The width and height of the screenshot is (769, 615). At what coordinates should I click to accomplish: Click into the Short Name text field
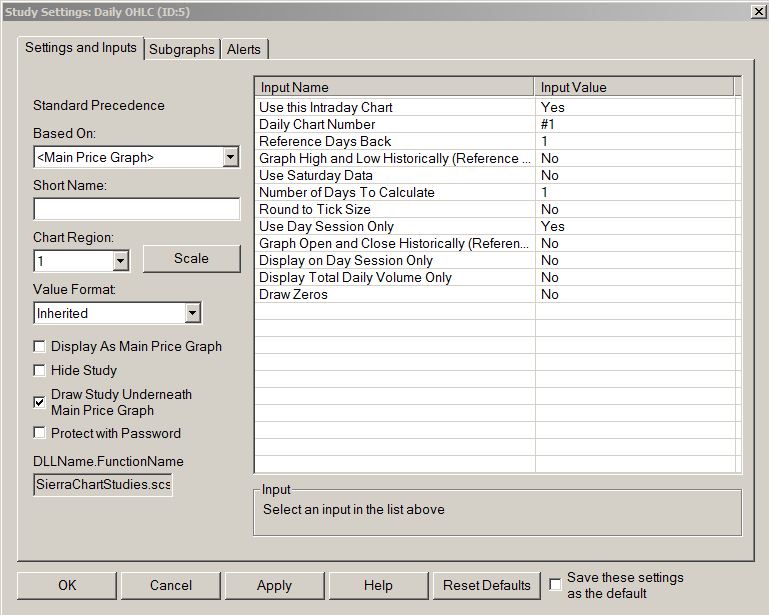137,209
